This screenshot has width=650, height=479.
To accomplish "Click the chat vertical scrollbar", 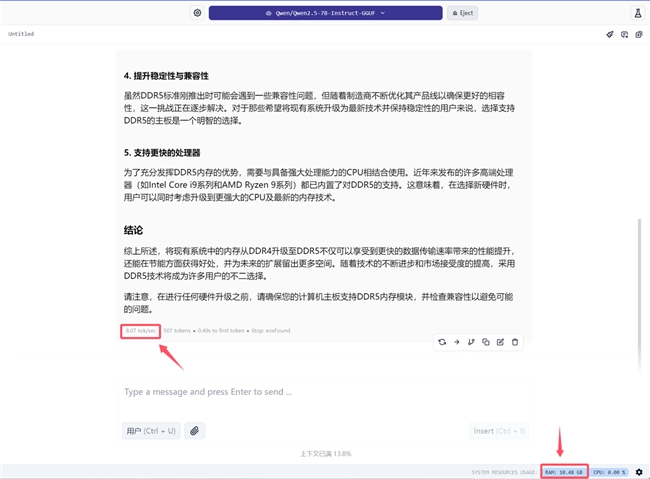I will pos(639,294).
